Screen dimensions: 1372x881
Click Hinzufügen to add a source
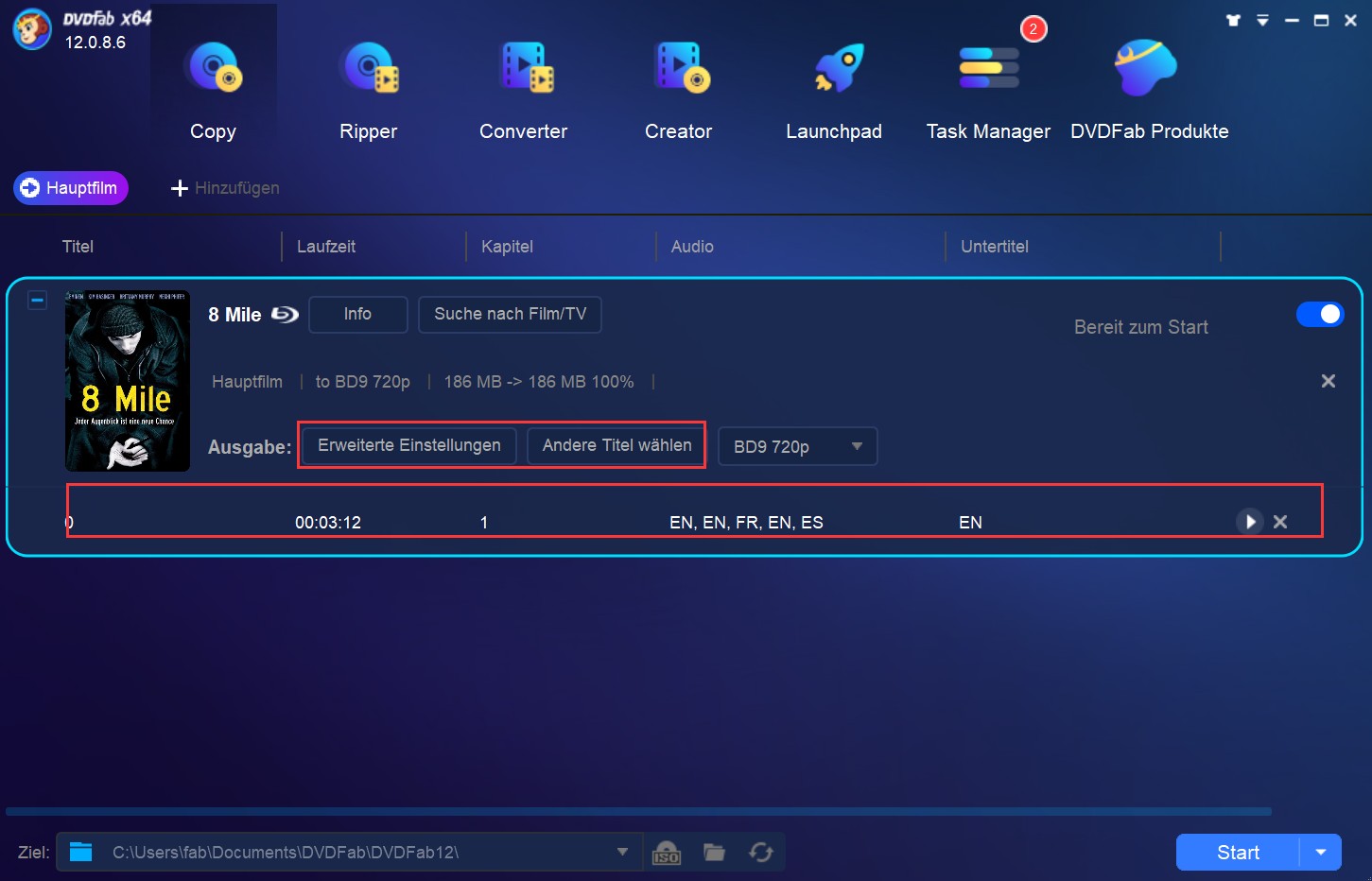pos(225,188)
